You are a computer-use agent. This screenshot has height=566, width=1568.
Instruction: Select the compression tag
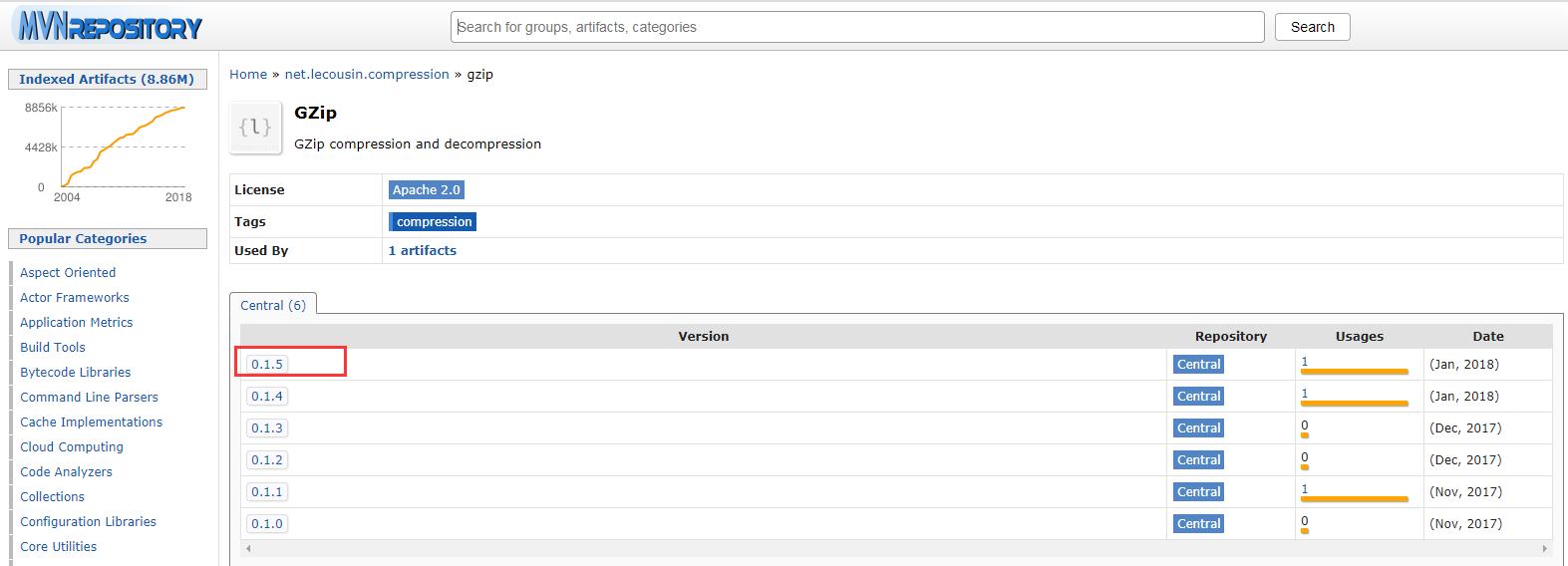tap(433, 222)
